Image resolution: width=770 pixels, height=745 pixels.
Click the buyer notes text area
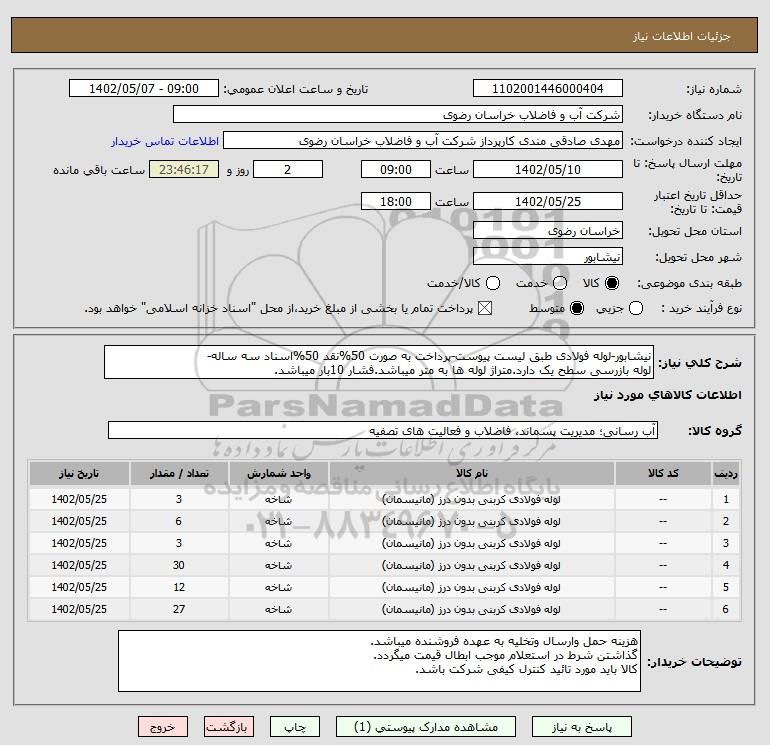click(x=379, y=661)
